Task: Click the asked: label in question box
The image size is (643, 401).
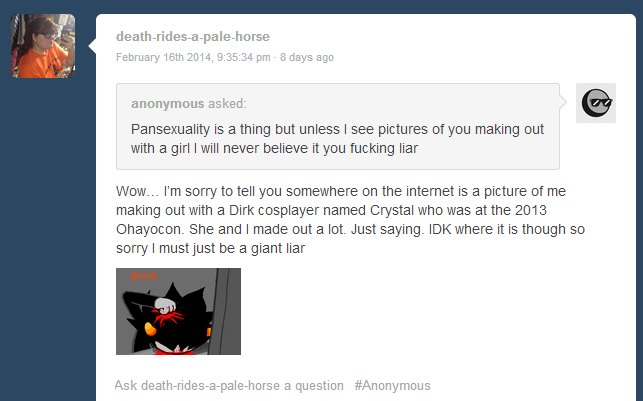Action: pyautogui.click(x=227, y=103)
